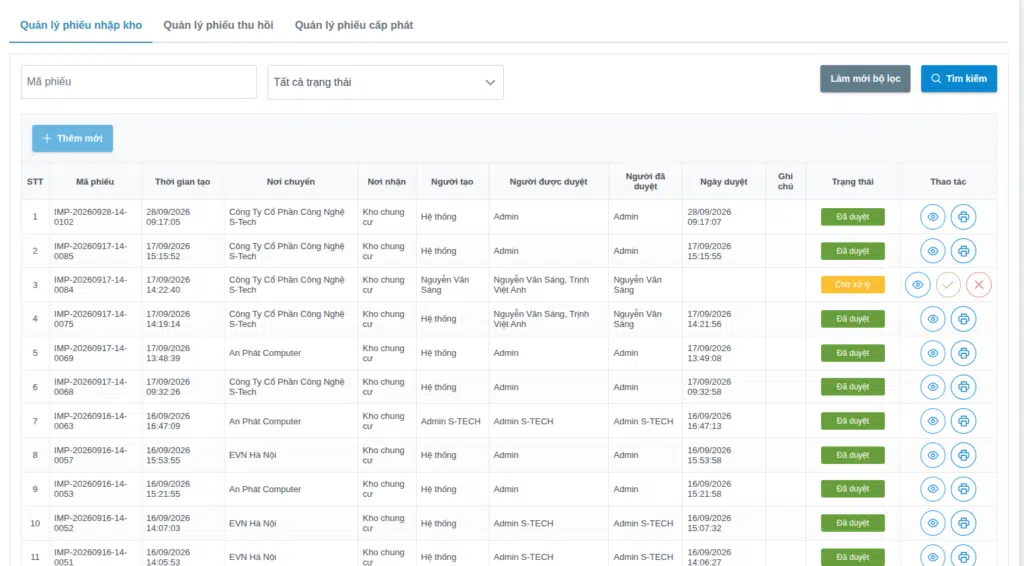The height and width of the screenshot is (566, 1024).
Task: Approve receipt IMP-20260917-14-0084 with checkmark
Action: click(x=948, y=285)
